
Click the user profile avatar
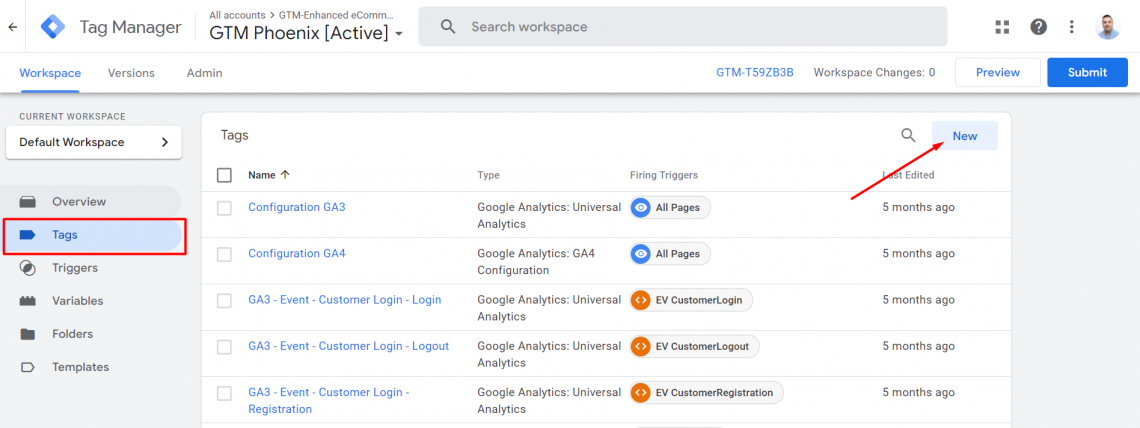click(1107, 27)
